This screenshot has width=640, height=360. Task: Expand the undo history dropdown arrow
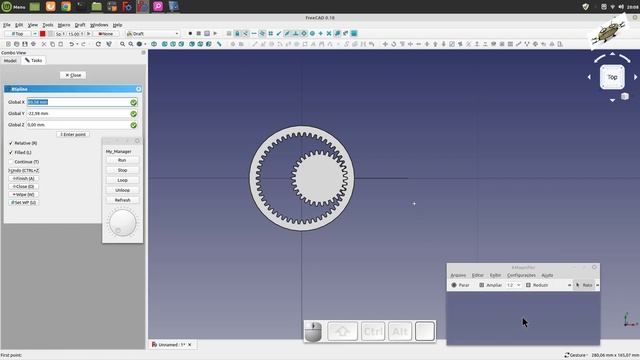click(77, 44)
